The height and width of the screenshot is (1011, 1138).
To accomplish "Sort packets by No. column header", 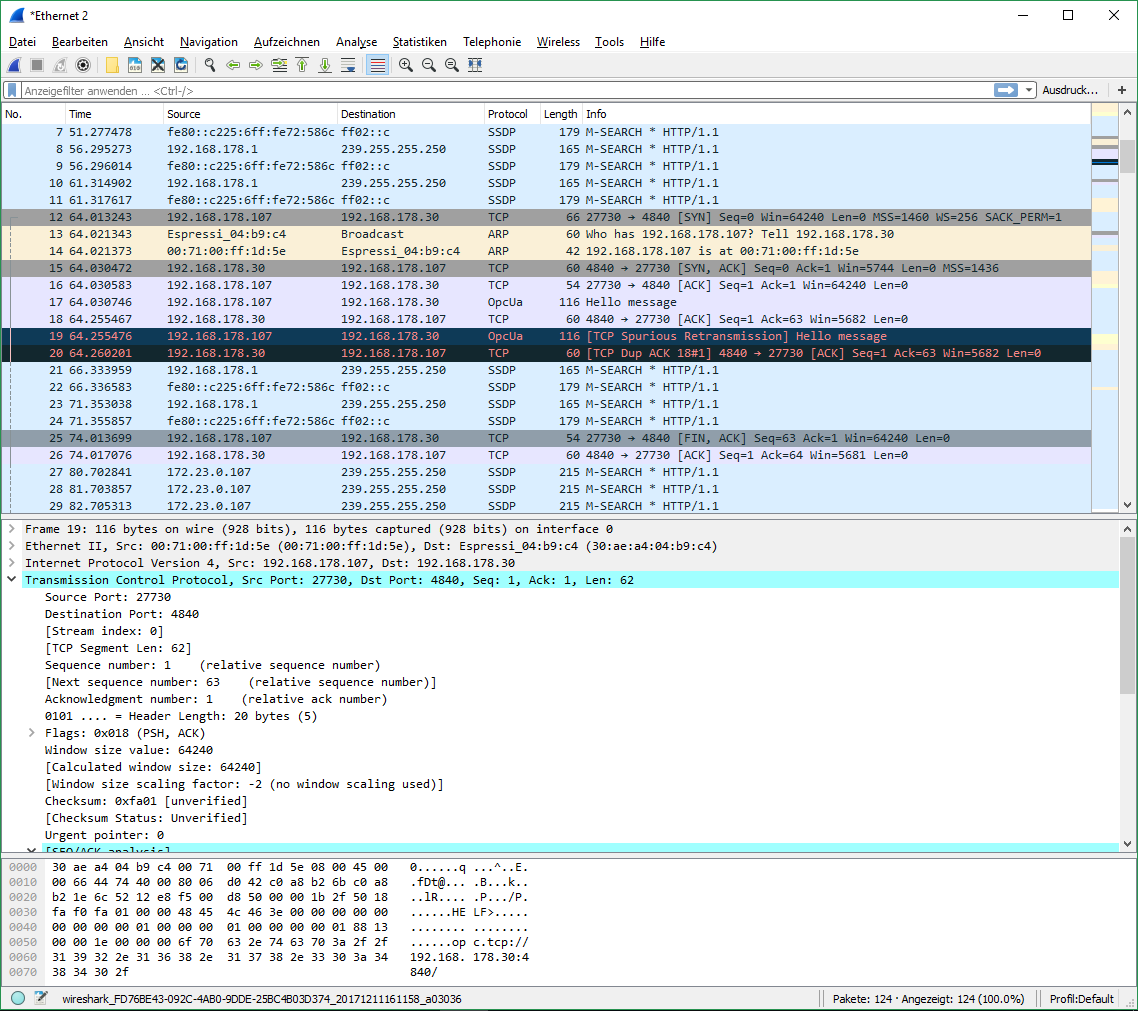I will pyautogui.click(x=33, y=114).
